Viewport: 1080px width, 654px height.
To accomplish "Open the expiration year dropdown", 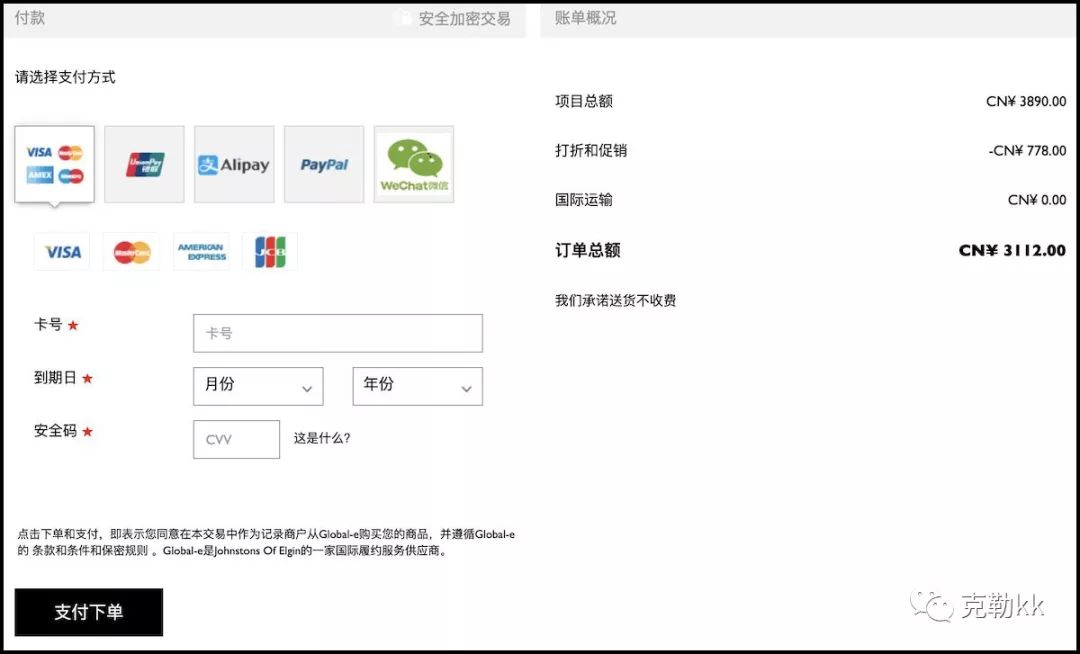I will click(417, 386).
